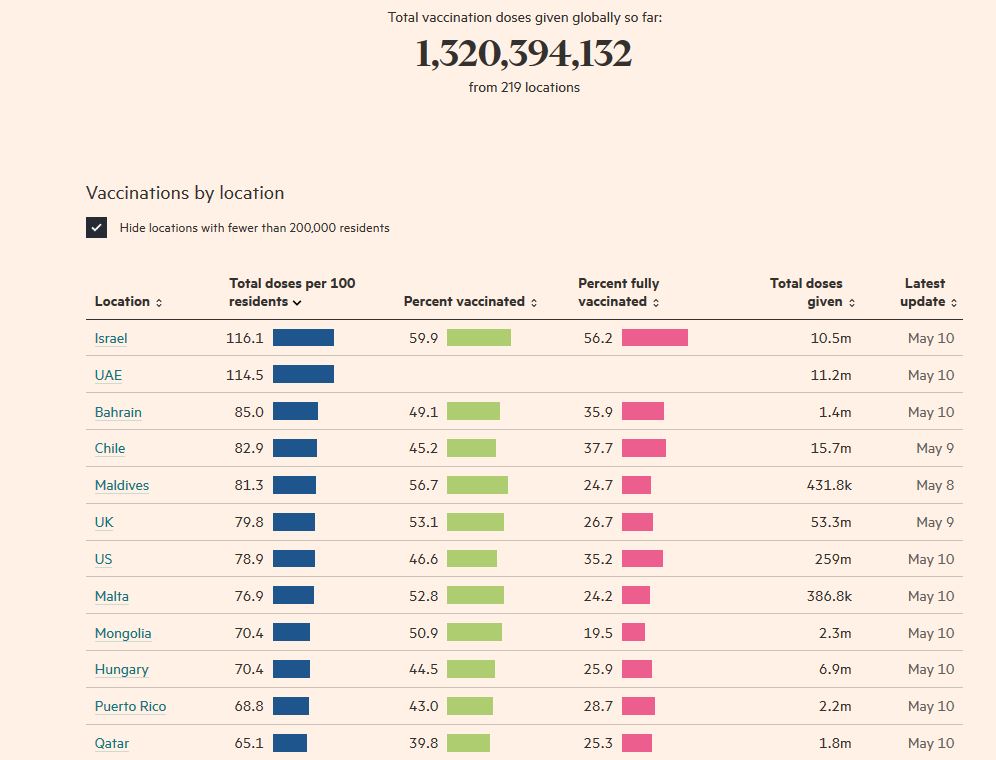Click Israel's pink fully vaccinated bar
This screenshot has width=996, height=760.
coord(654,338)
